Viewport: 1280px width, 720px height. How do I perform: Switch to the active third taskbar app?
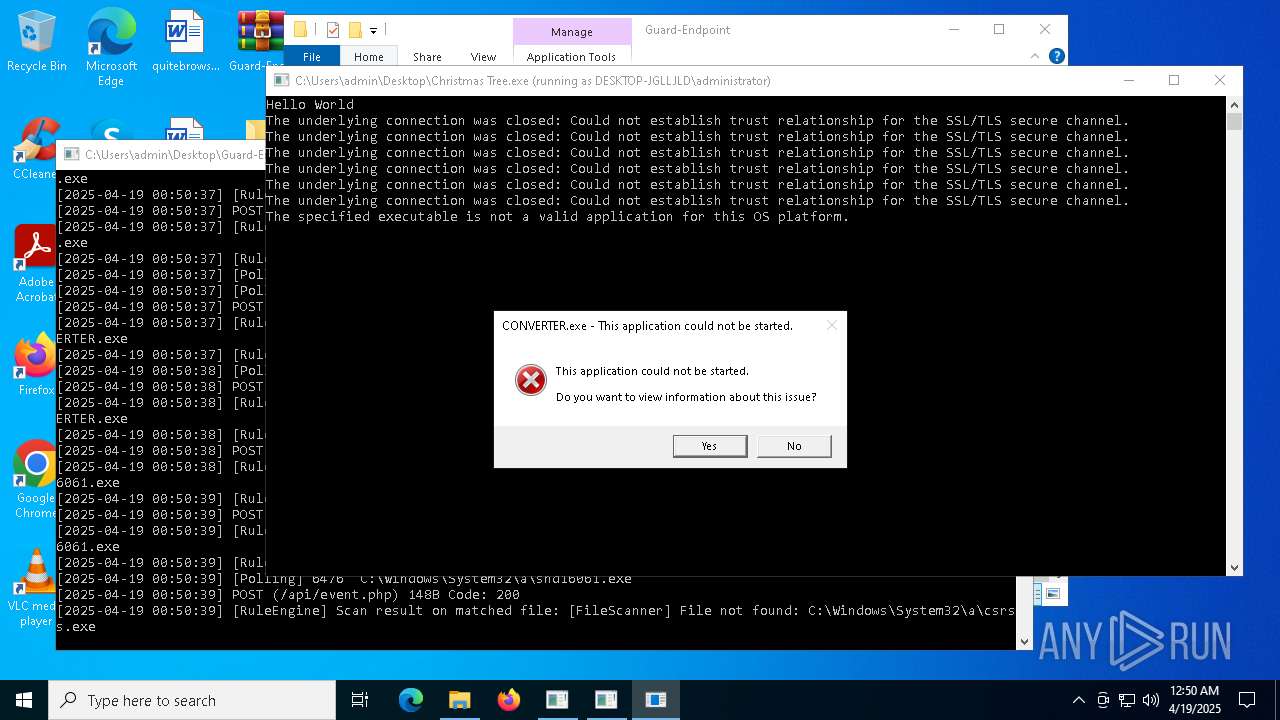(x=655, y=700)
